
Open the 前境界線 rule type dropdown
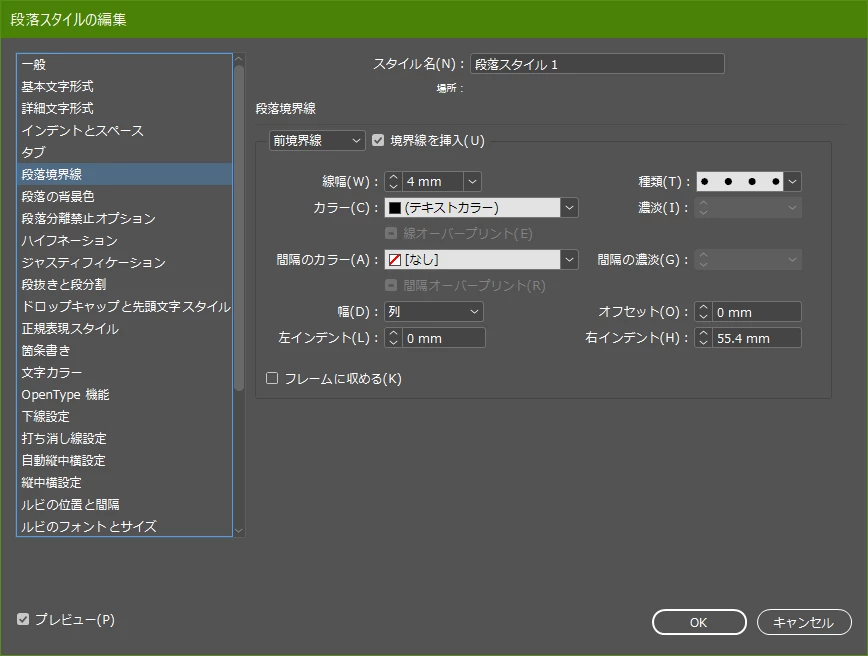pyautogui.click(x=317, y=141)
